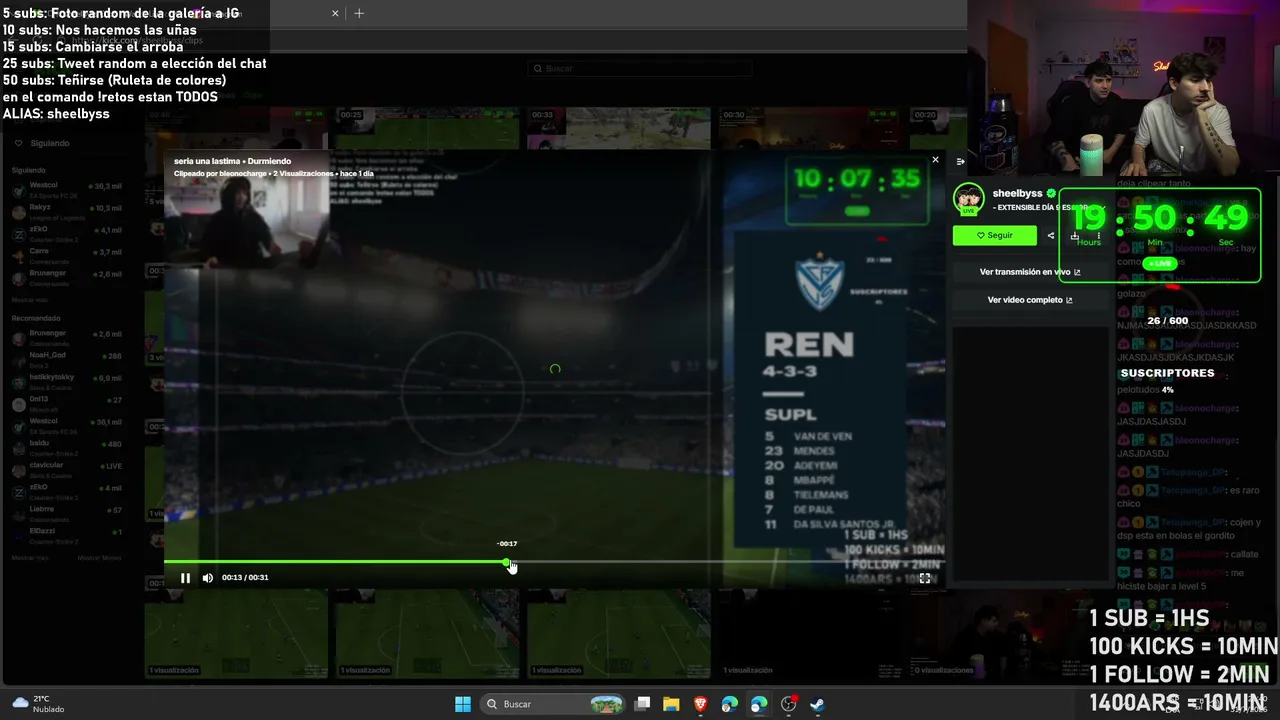The height and width of the screenshot is (720, 1280).
Task: Open the Siguiendo heart section header
Action: tap(42, 143)
